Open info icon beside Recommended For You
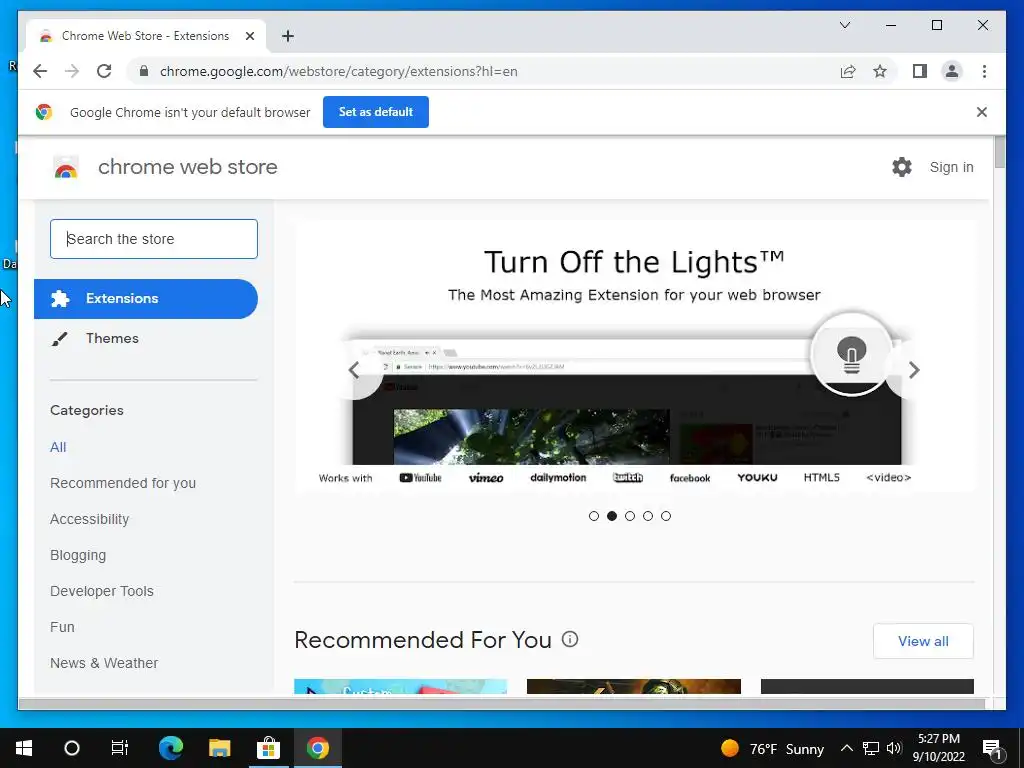The image size is (1024, 768). click(x=569, y=639)
